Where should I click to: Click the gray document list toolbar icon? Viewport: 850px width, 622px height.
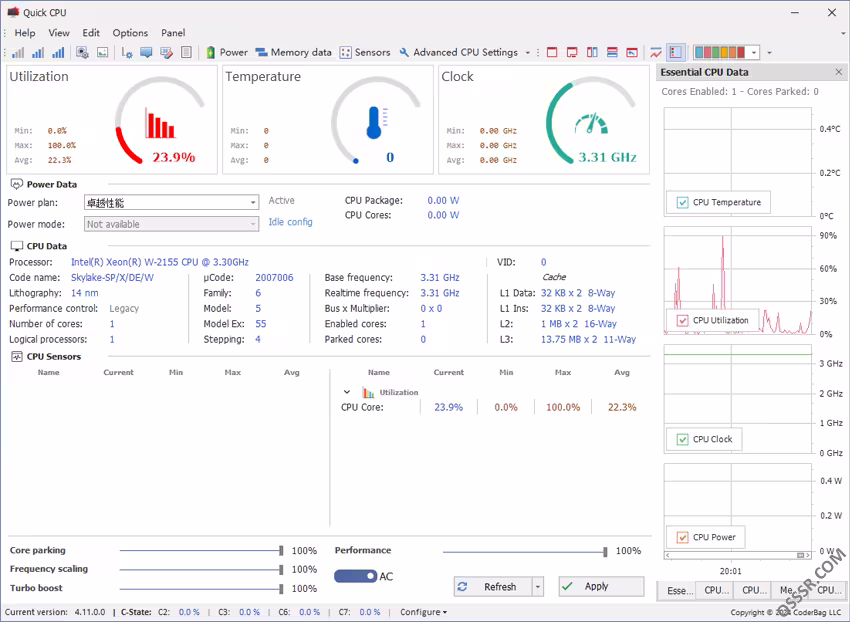click(186, 53)
